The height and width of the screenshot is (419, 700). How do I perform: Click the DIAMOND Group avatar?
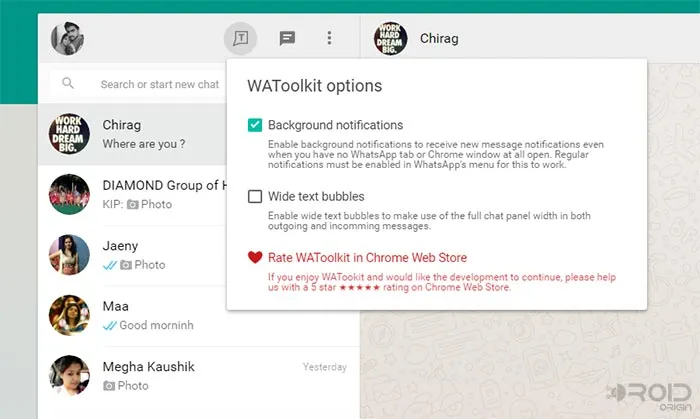pyautogui.click(x=69, y=195)
